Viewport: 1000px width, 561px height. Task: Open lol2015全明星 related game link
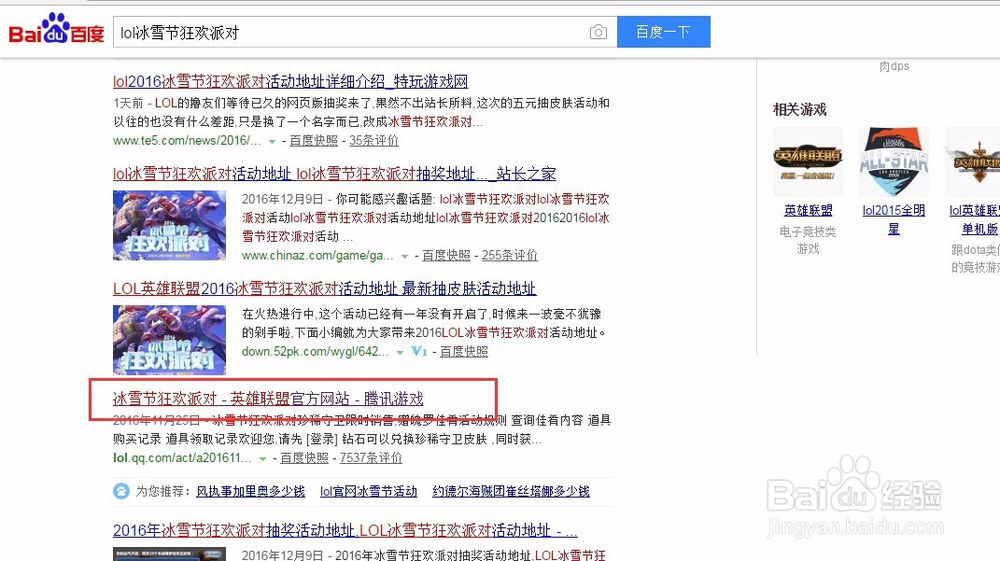[893, 219]
